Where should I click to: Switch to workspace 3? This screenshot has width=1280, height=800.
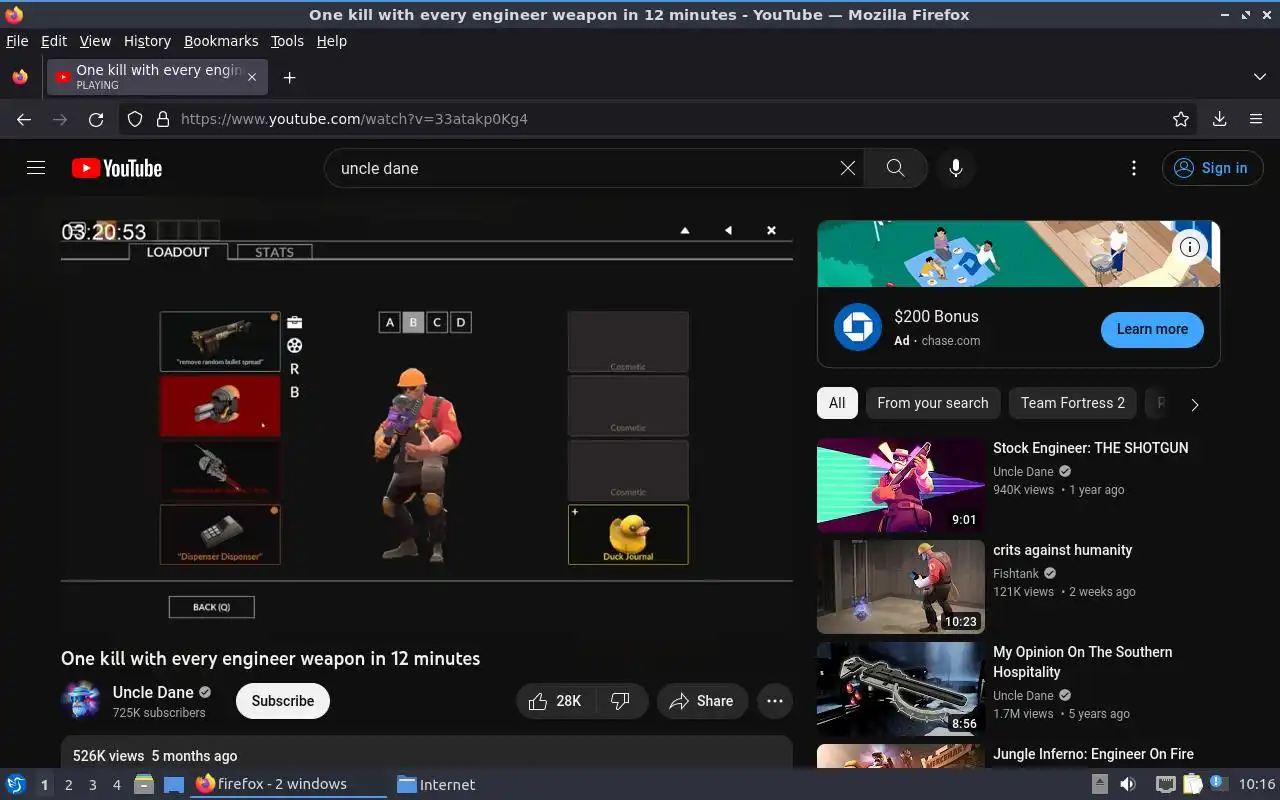92,785
